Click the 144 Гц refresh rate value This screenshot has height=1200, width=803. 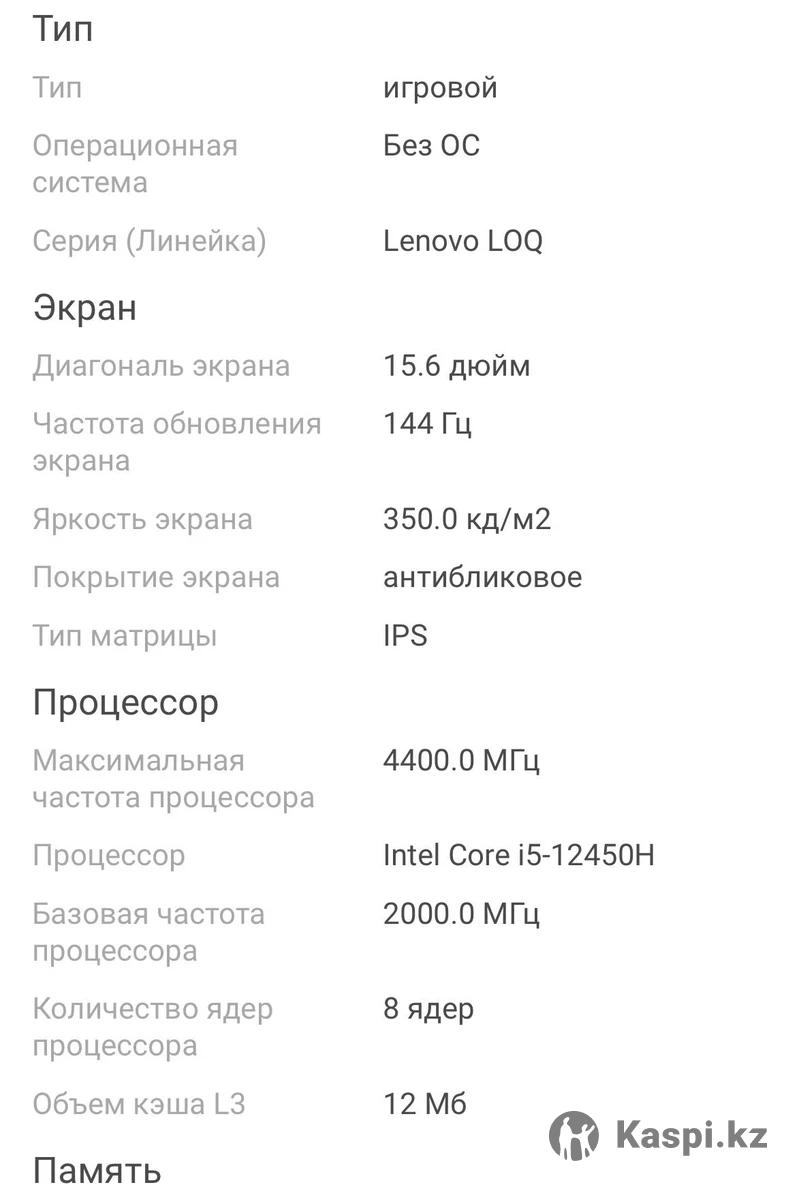pyautogui.click(x=428, y=424)
